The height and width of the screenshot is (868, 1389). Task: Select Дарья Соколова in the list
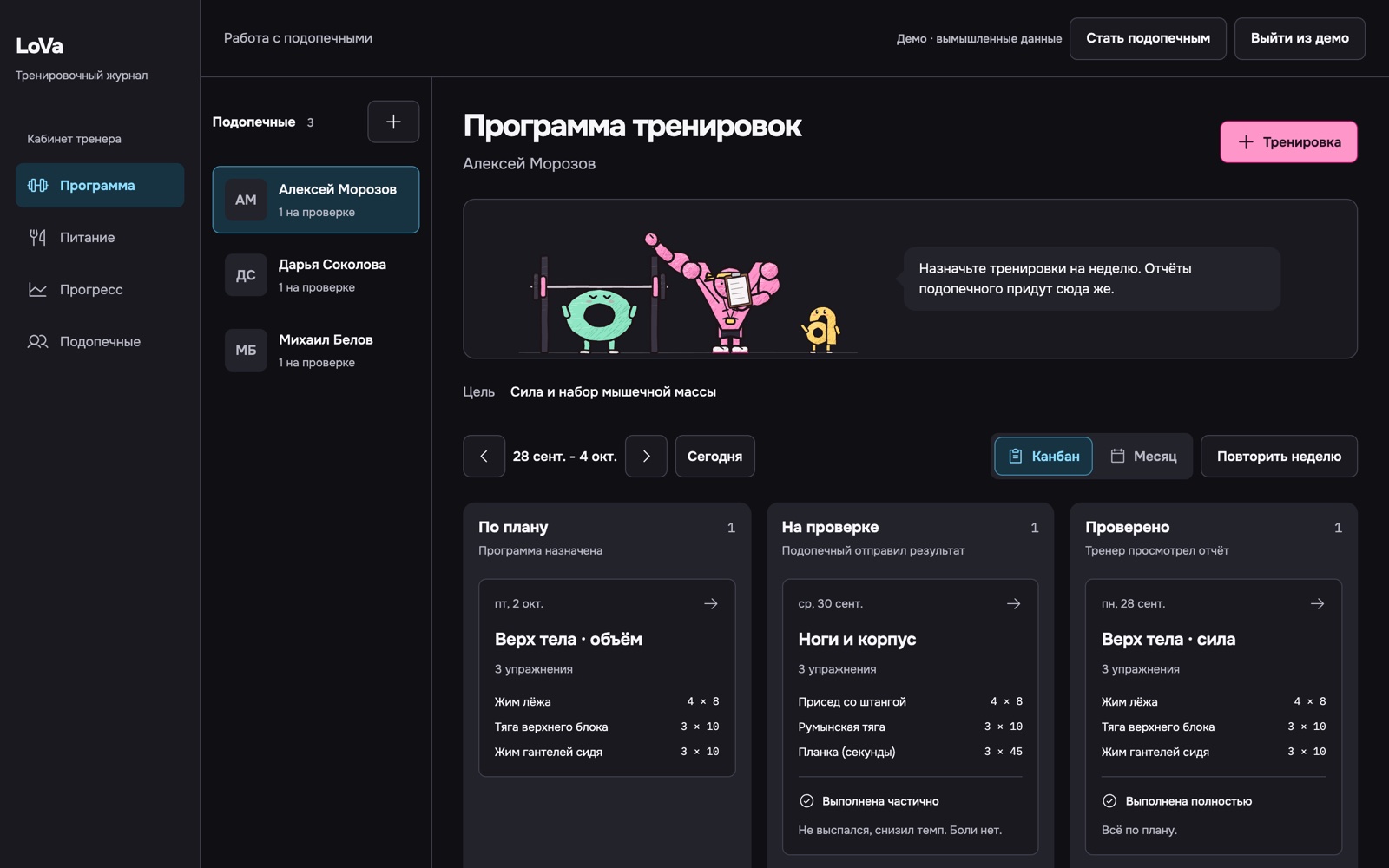click(316, 275)
